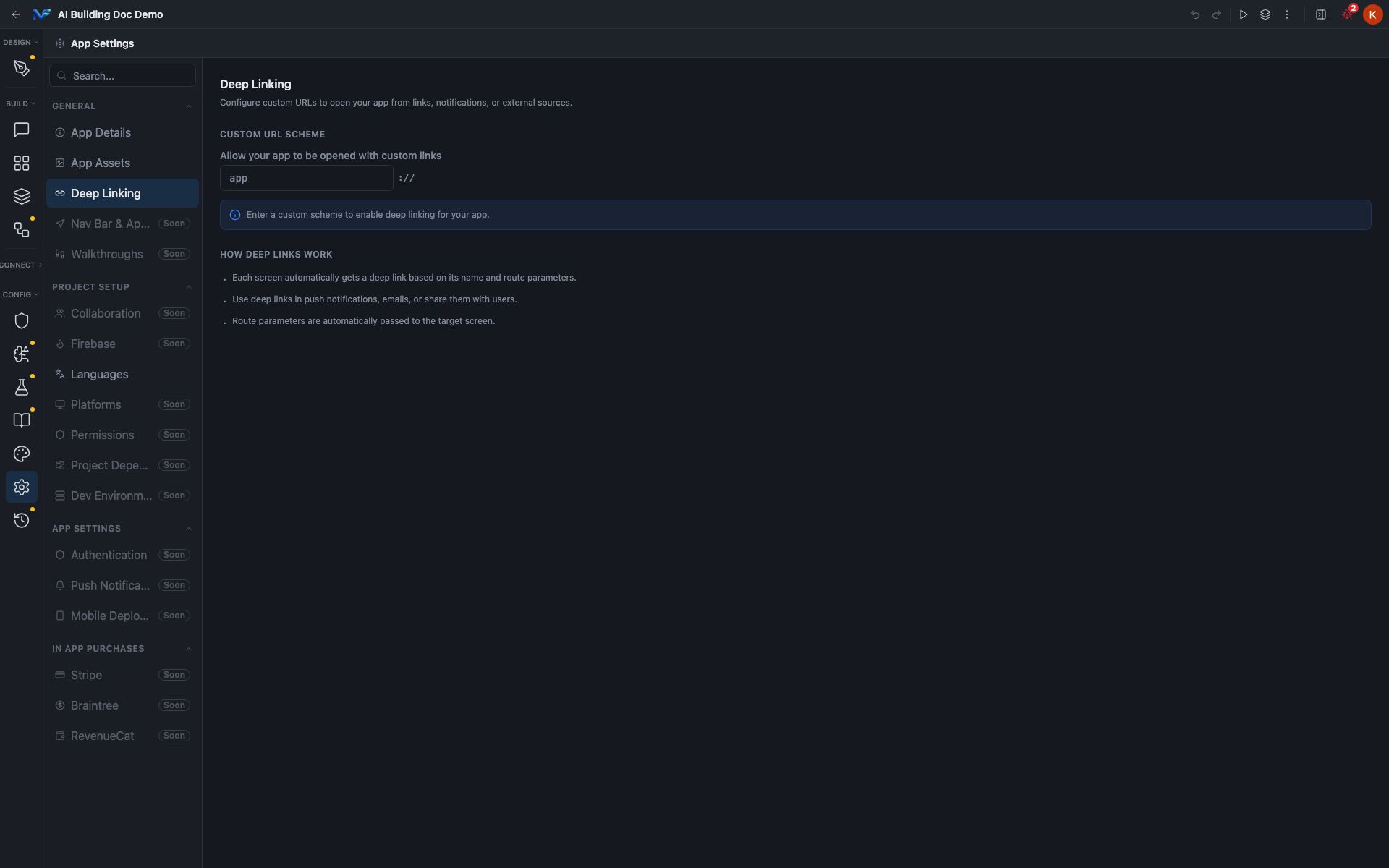This screenshot has width=1389, height=868.
Task: Collapse the App Settings sidebar section
Action: click(x=189, y=529)
